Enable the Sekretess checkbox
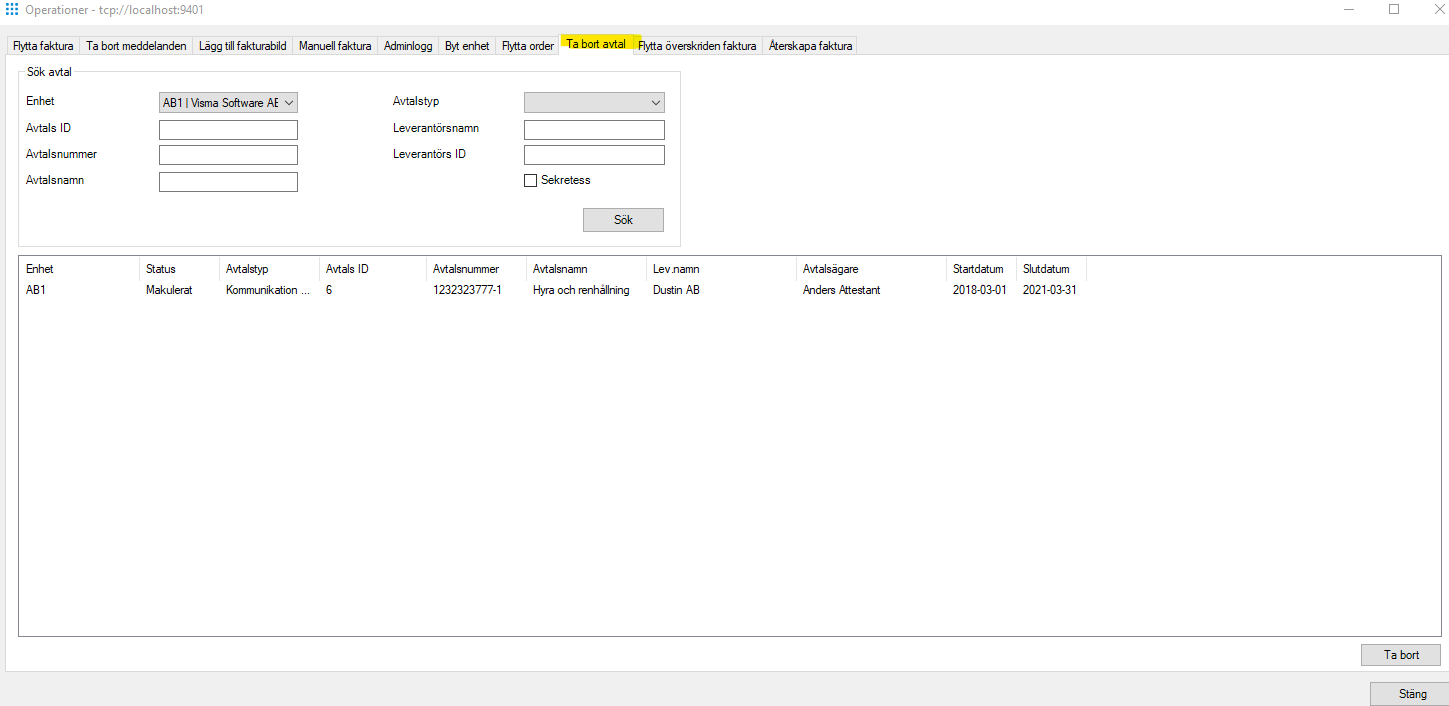Image resolution: width=1449 pixels, height=706 pixels. click(530, 180)
